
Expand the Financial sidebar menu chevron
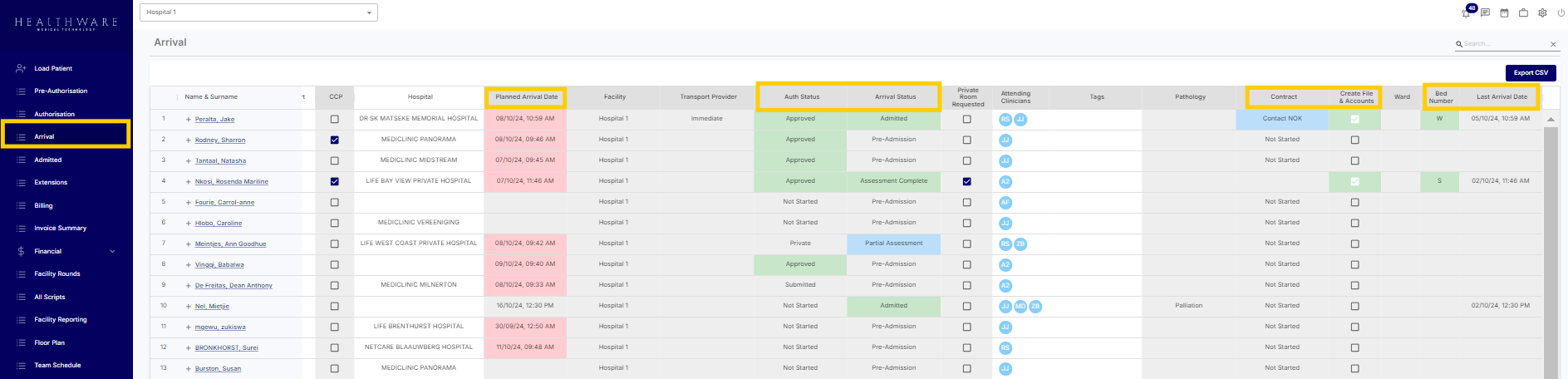(x=112, y=251)
